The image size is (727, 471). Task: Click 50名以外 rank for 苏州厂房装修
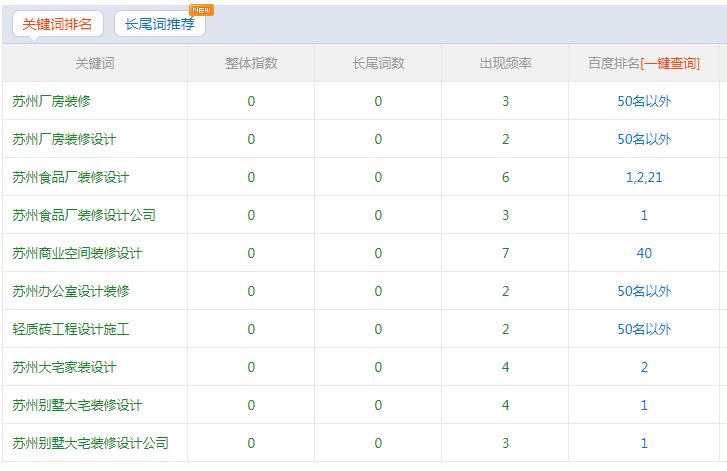644,101
